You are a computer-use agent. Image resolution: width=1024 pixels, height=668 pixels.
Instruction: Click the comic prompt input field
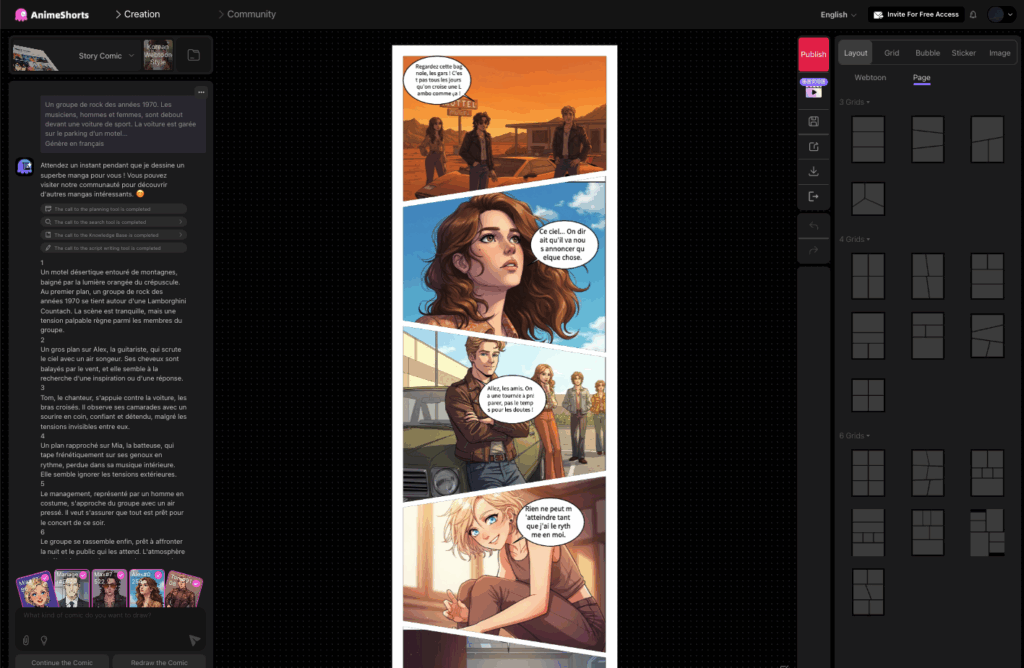point(110,616)
